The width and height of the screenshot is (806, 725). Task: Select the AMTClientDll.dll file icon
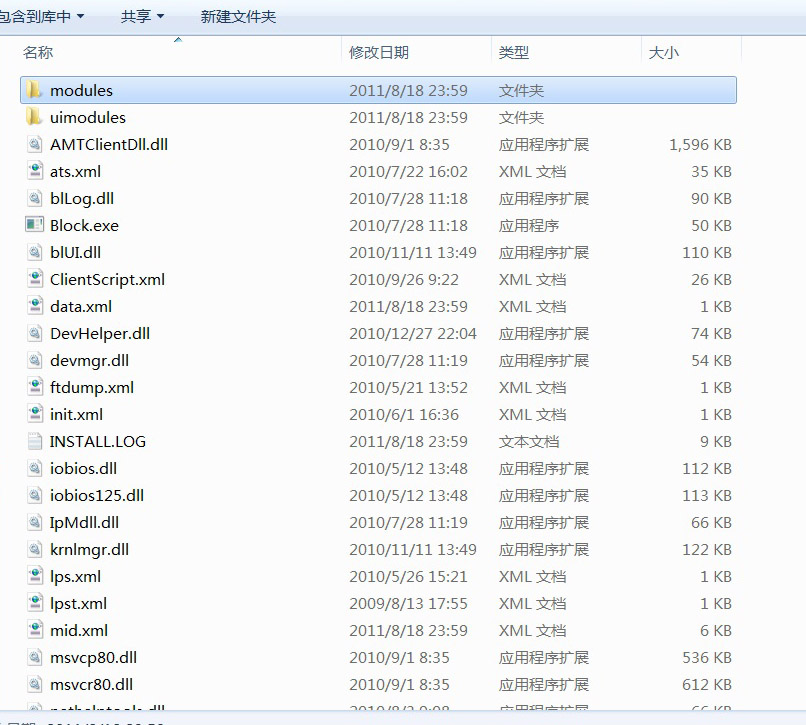[x=34, y=144]
